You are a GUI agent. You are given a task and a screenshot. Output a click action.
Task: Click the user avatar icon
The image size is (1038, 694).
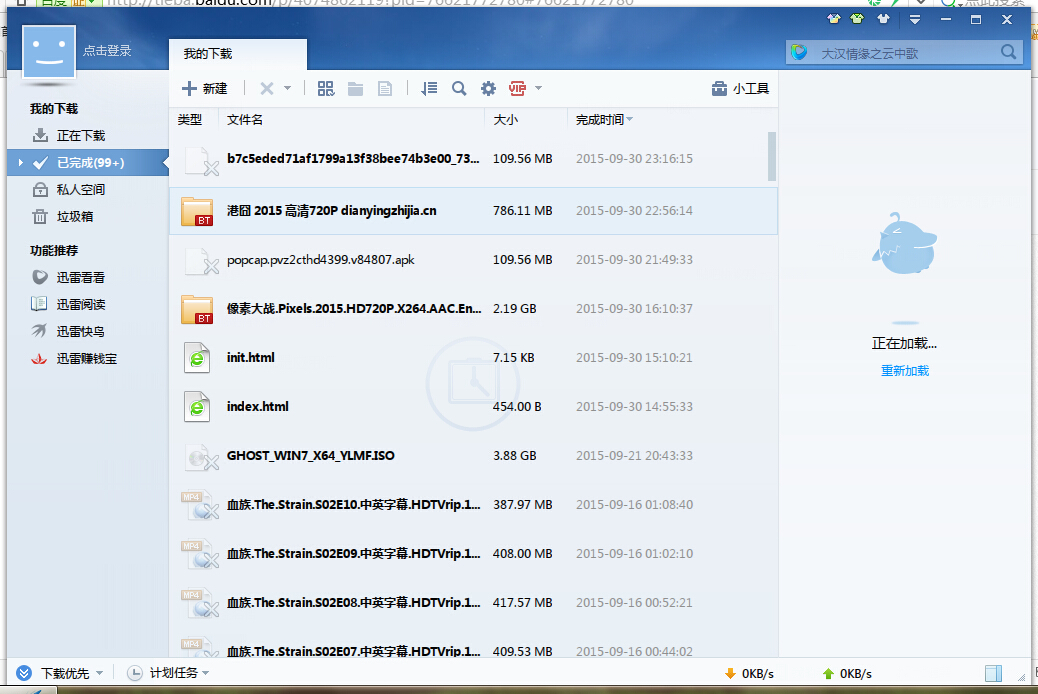48,52
